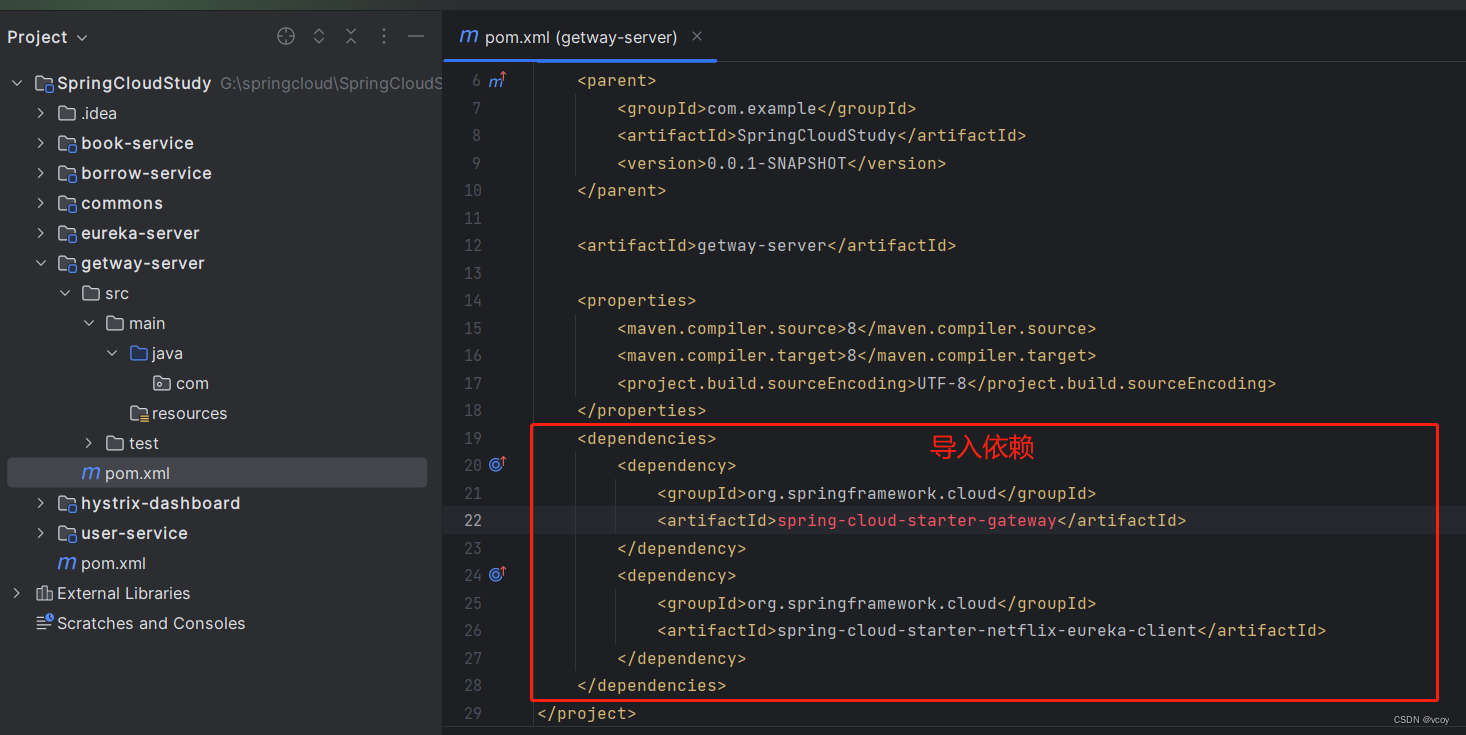This screenshot has height=735, width=1466.
Task: Expand the .idea folder
Action: pyautogui.click(x=41, y=113)
